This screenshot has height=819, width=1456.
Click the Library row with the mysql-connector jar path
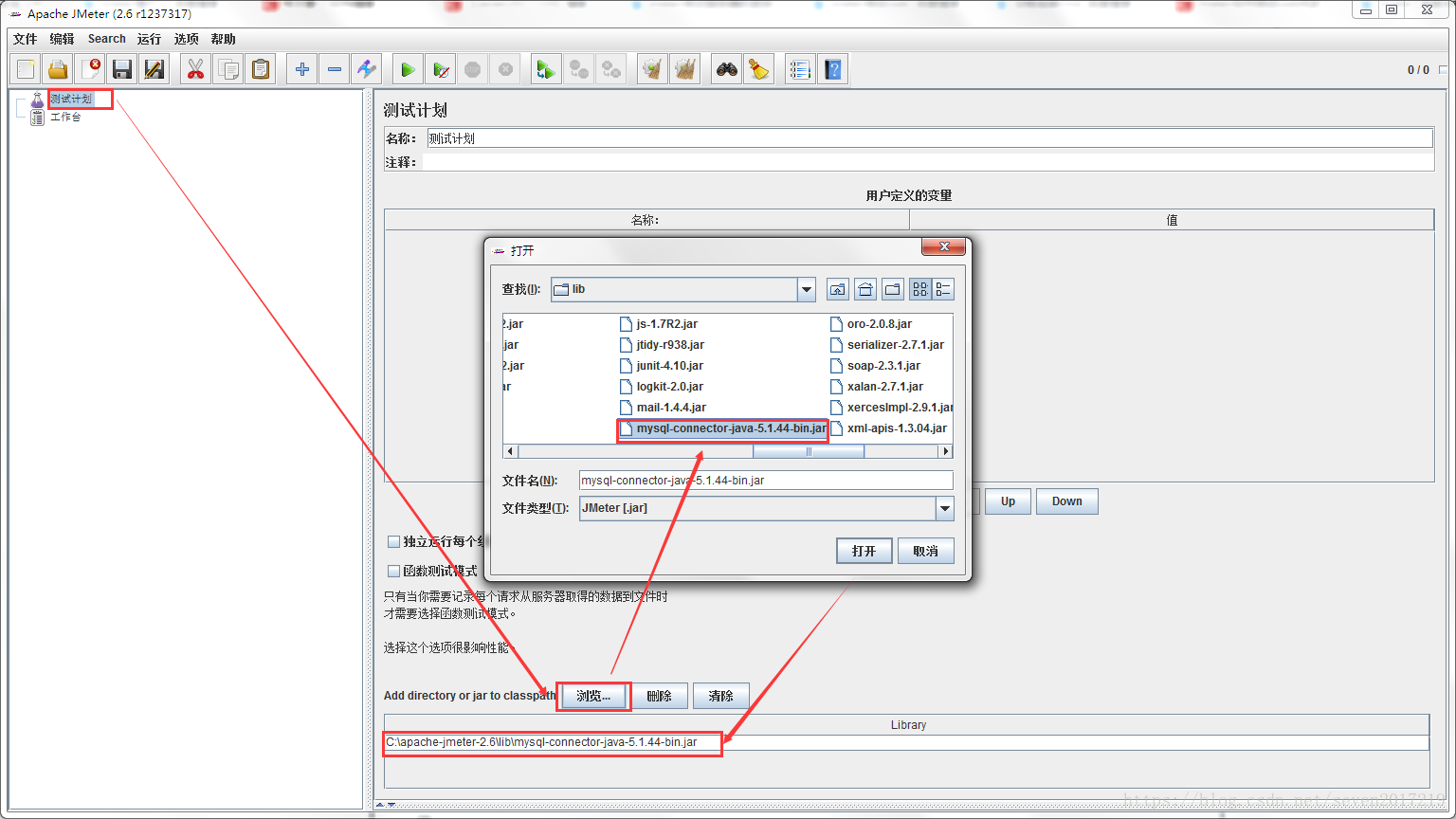pos(906,742)
